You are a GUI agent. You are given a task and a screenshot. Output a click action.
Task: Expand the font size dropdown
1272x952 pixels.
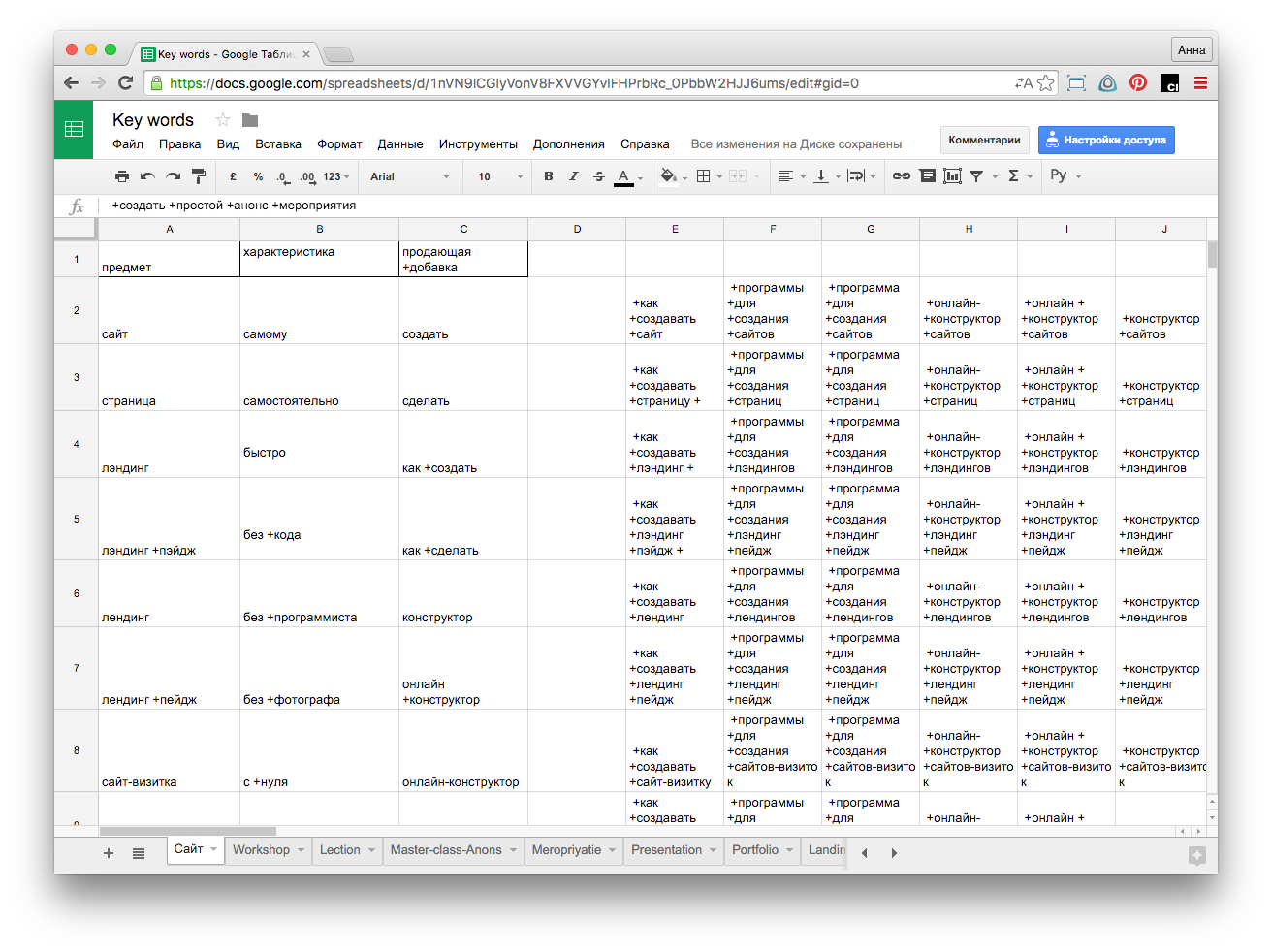(498, 176)
